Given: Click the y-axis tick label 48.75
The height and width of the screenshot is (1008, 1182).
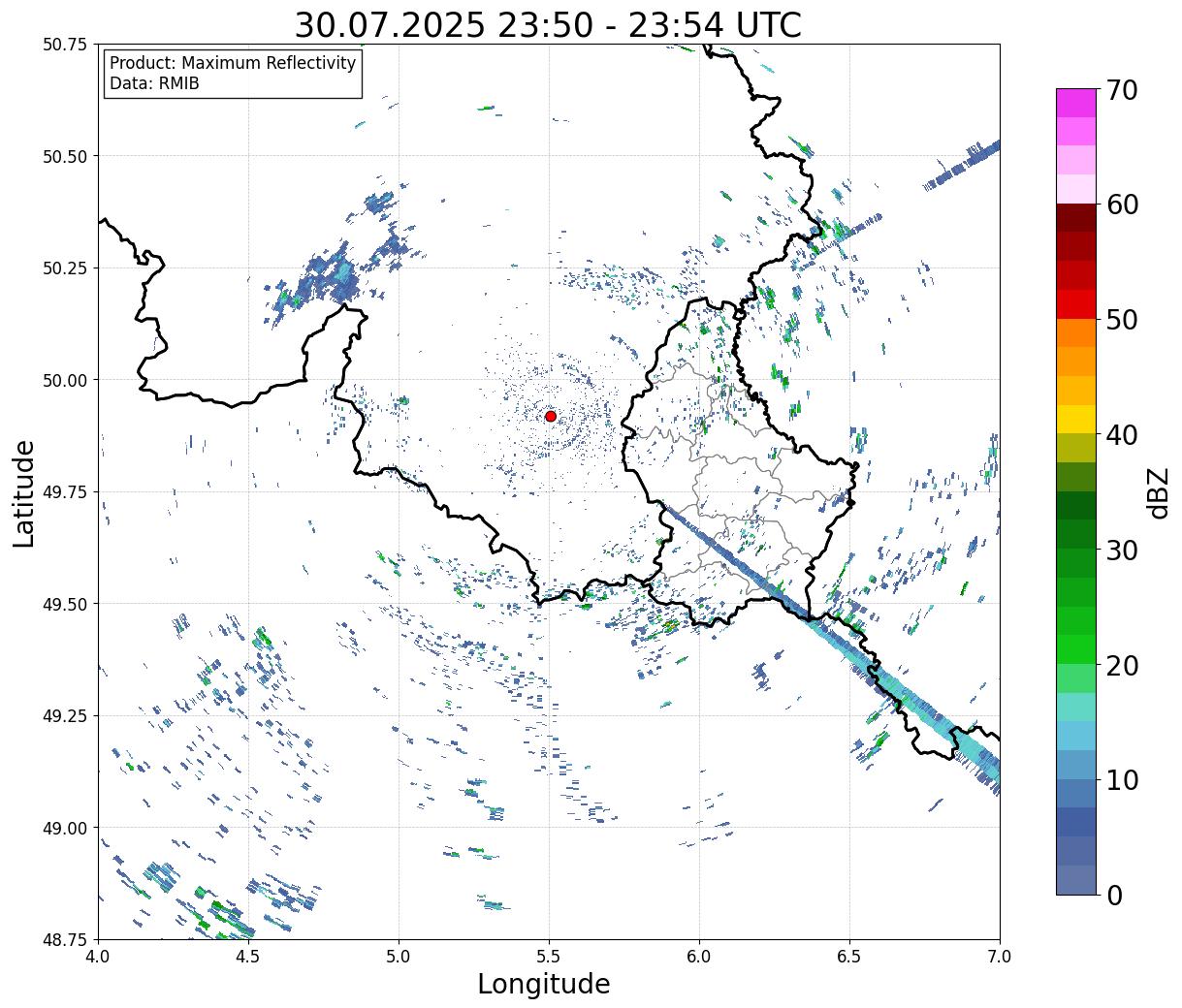Looking at the screenshot, I should click(67, 940).
